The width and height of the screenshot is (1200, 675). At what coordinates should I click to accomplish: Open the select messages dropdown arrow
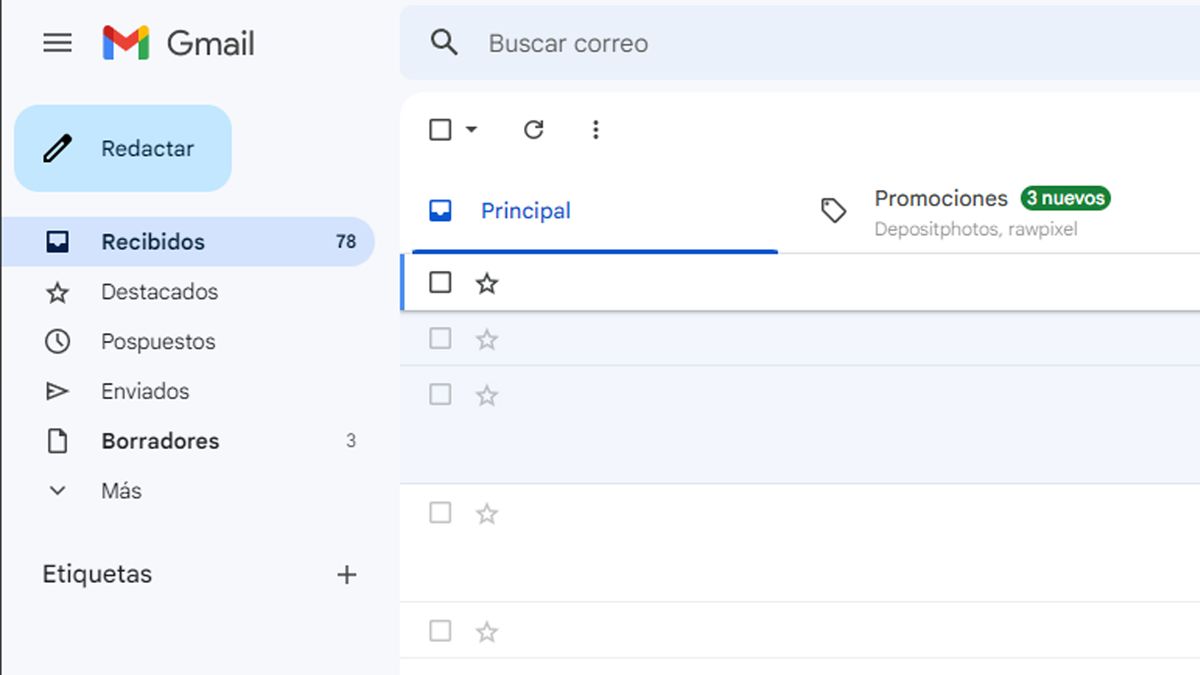click(x=470, y=129)
